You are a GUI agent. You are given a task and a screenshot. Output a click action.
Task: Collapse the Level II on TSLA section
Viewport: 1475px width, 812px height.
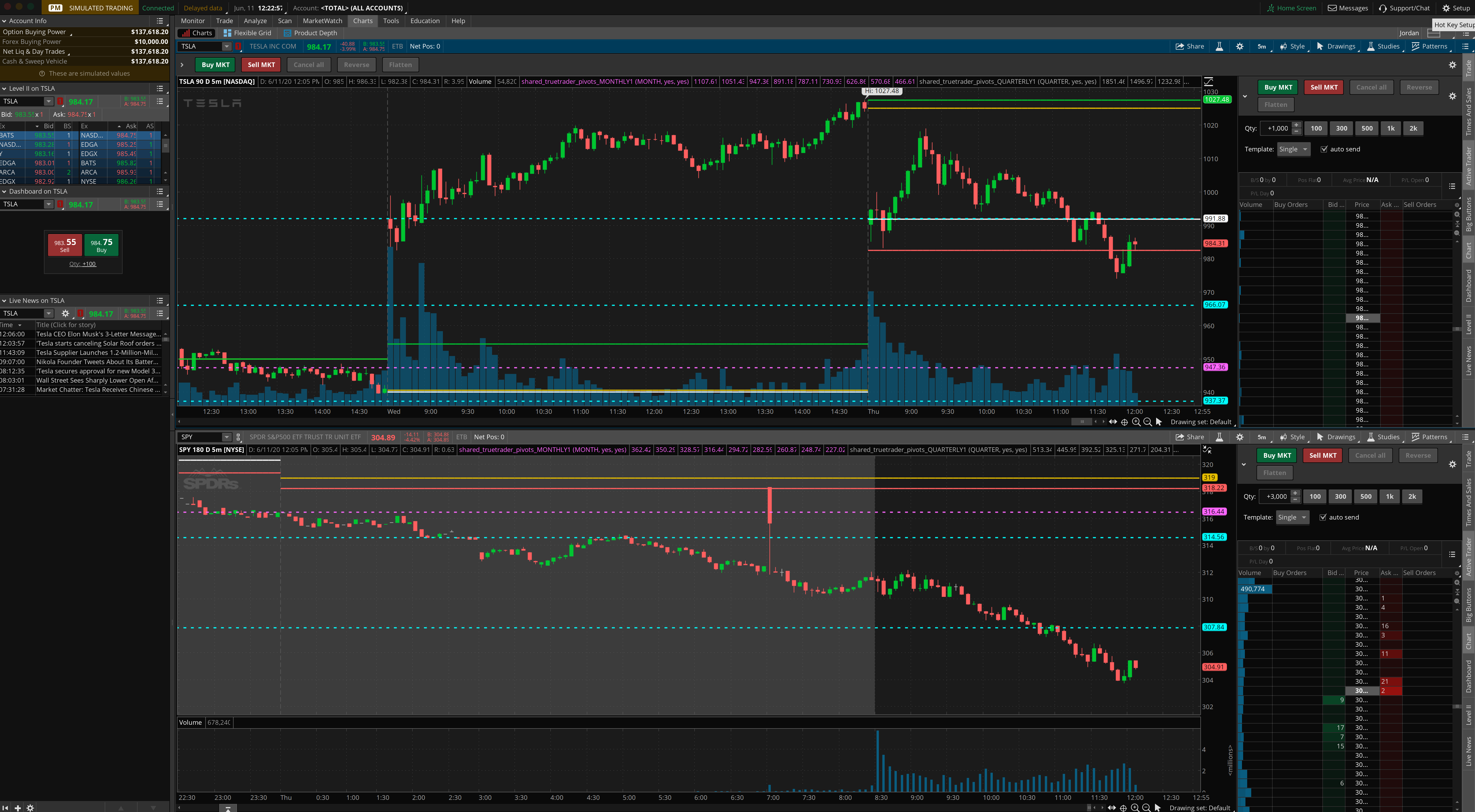click(5, 89)
